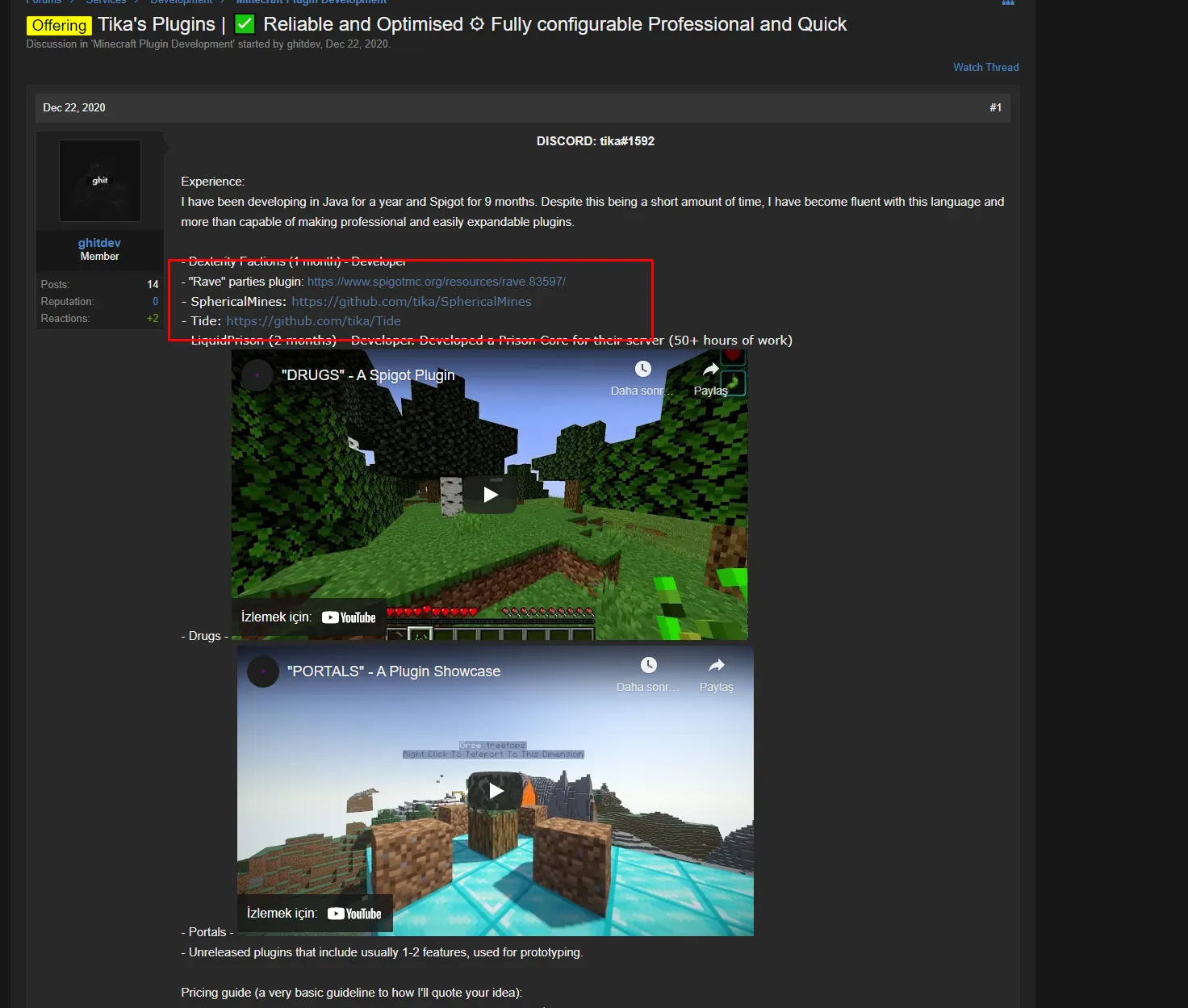Click Watch Later clock on PORTALS video
Viewport: 1188px width, 1008px height.
(x=648, y=665)
